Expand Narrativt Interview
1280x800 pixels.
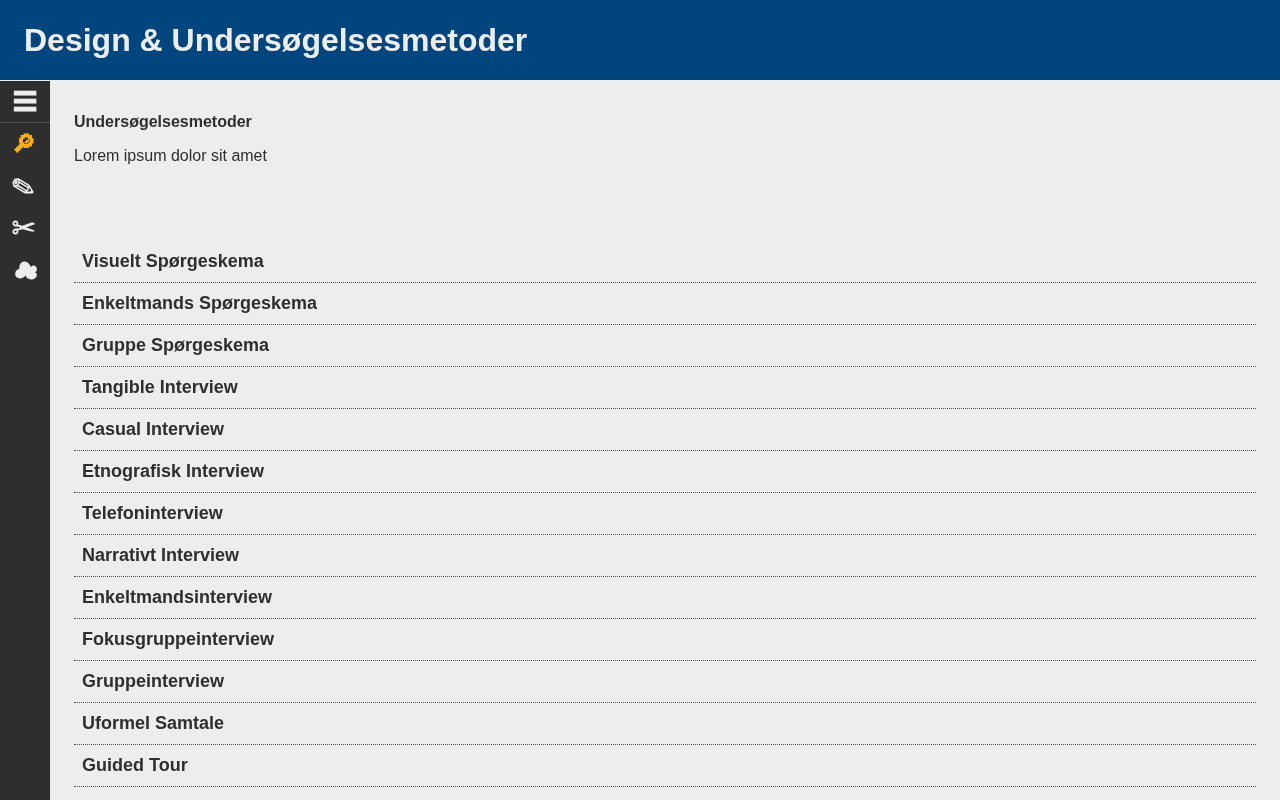click(160, 555)
